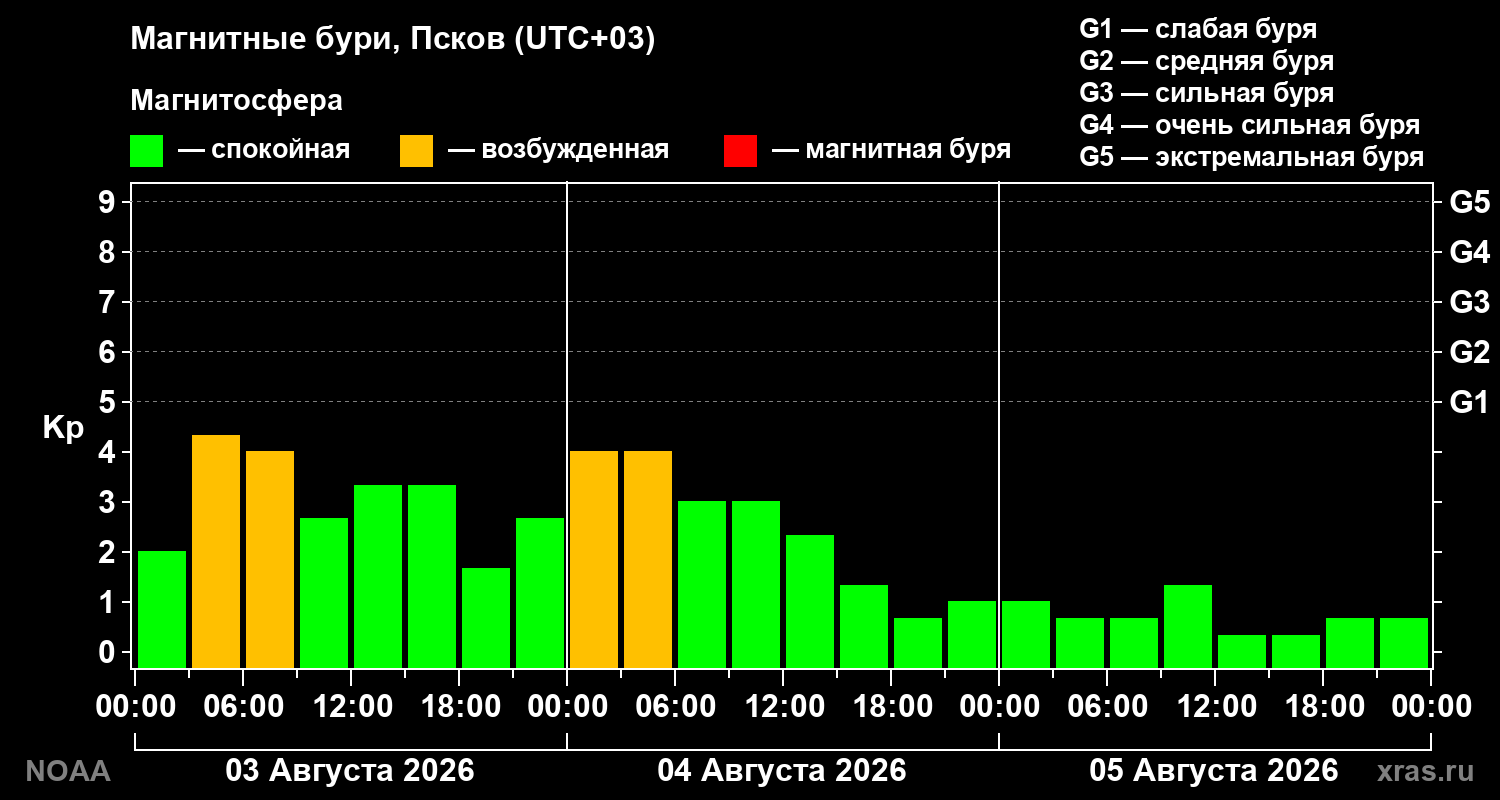Click the red magnetic storm legend swatch
The image size is (1500, 800).
pos(740,151)
